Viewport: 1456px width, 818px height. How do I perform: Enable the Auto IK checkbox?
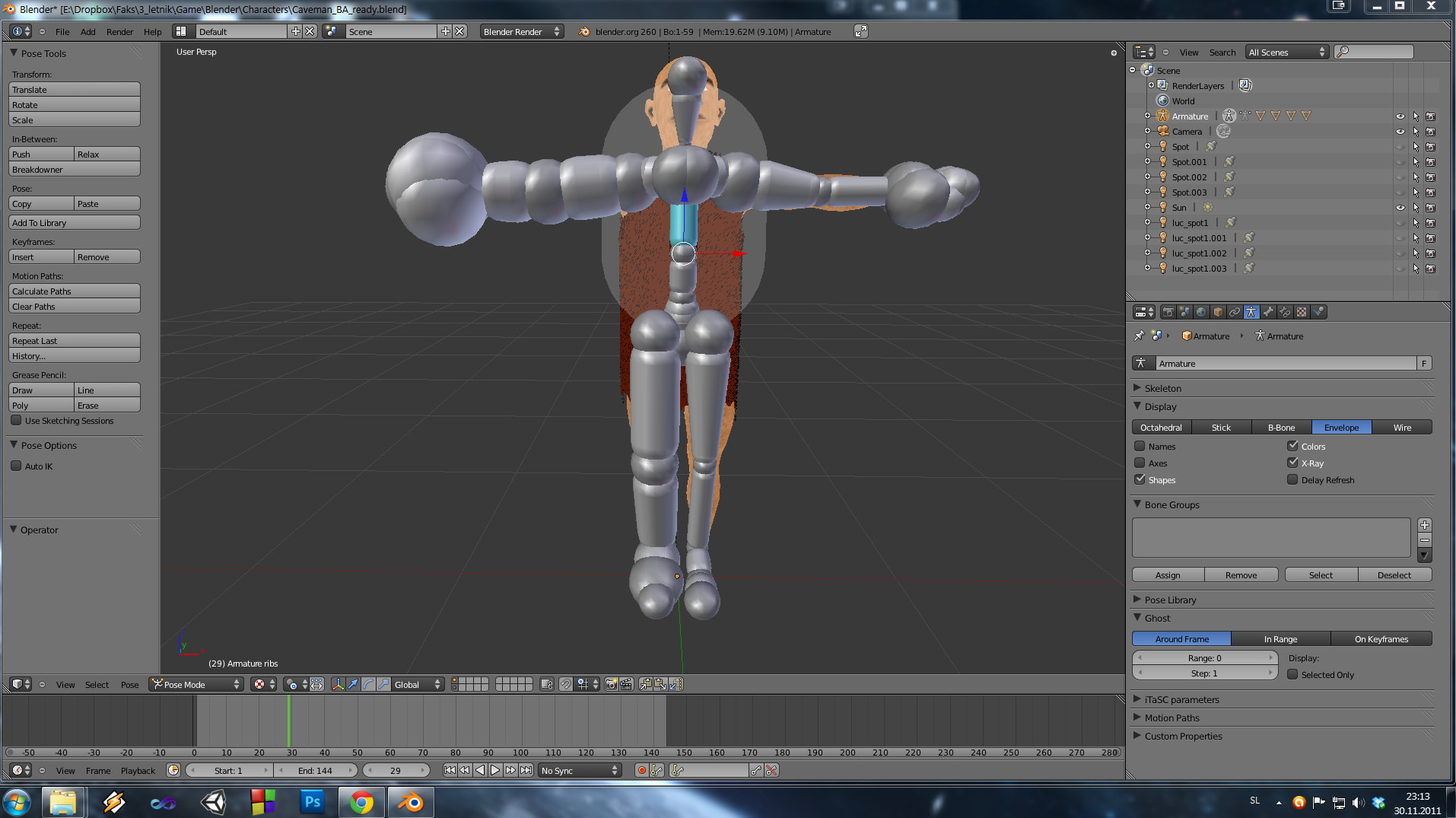(16, 466)
